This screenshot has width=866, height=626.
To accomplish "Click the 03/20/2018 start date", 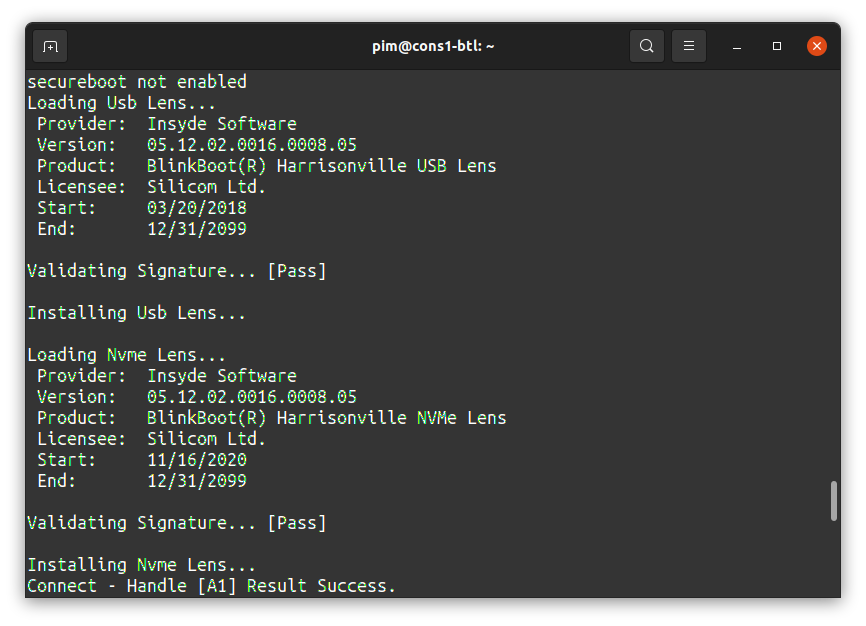I will point(196,207).
